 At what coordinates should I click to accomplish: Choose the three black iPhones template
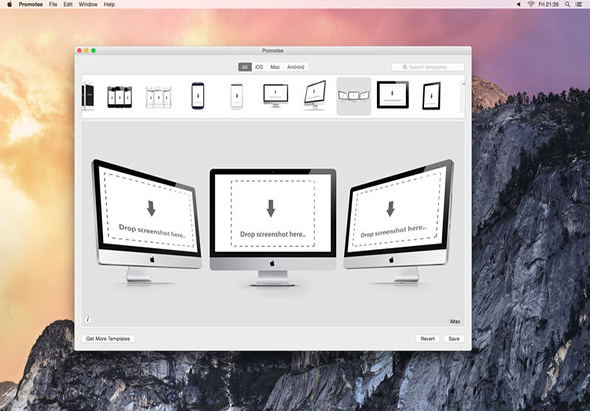pos(120,97)
